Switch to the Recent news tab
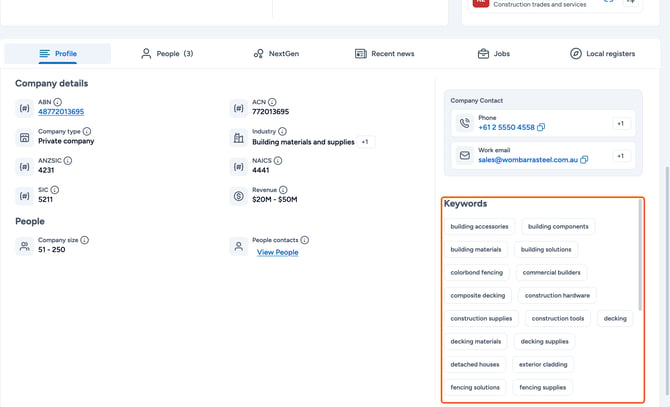 (x=385, y=53)
